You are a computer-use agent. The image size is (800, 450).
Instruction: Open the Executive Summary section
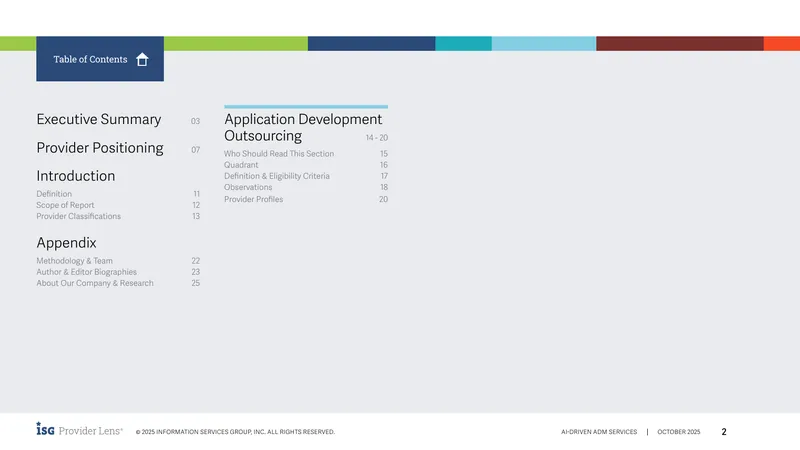pyautogui.click(x=98, y=119)
